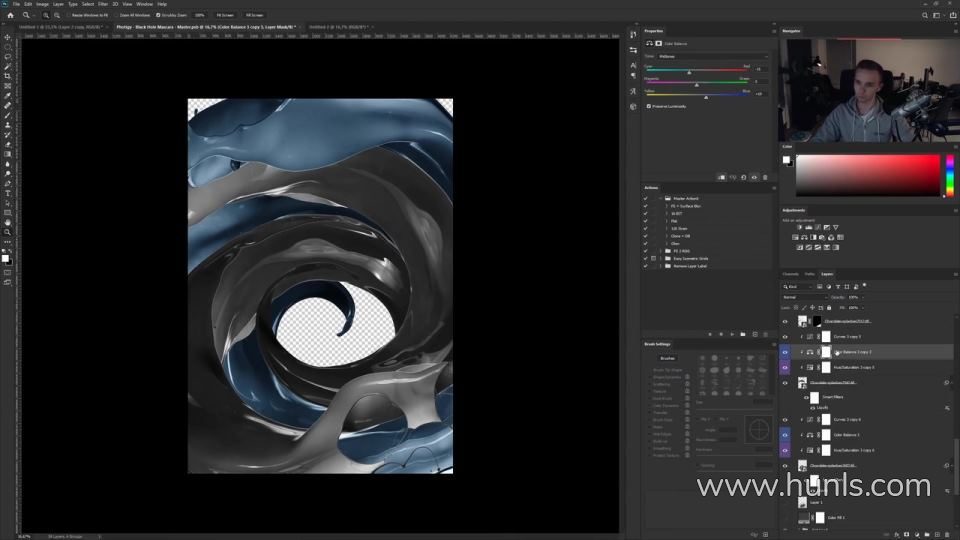Open the Filter menu
This screenshot has width=960, height=540.
(103, 4)
